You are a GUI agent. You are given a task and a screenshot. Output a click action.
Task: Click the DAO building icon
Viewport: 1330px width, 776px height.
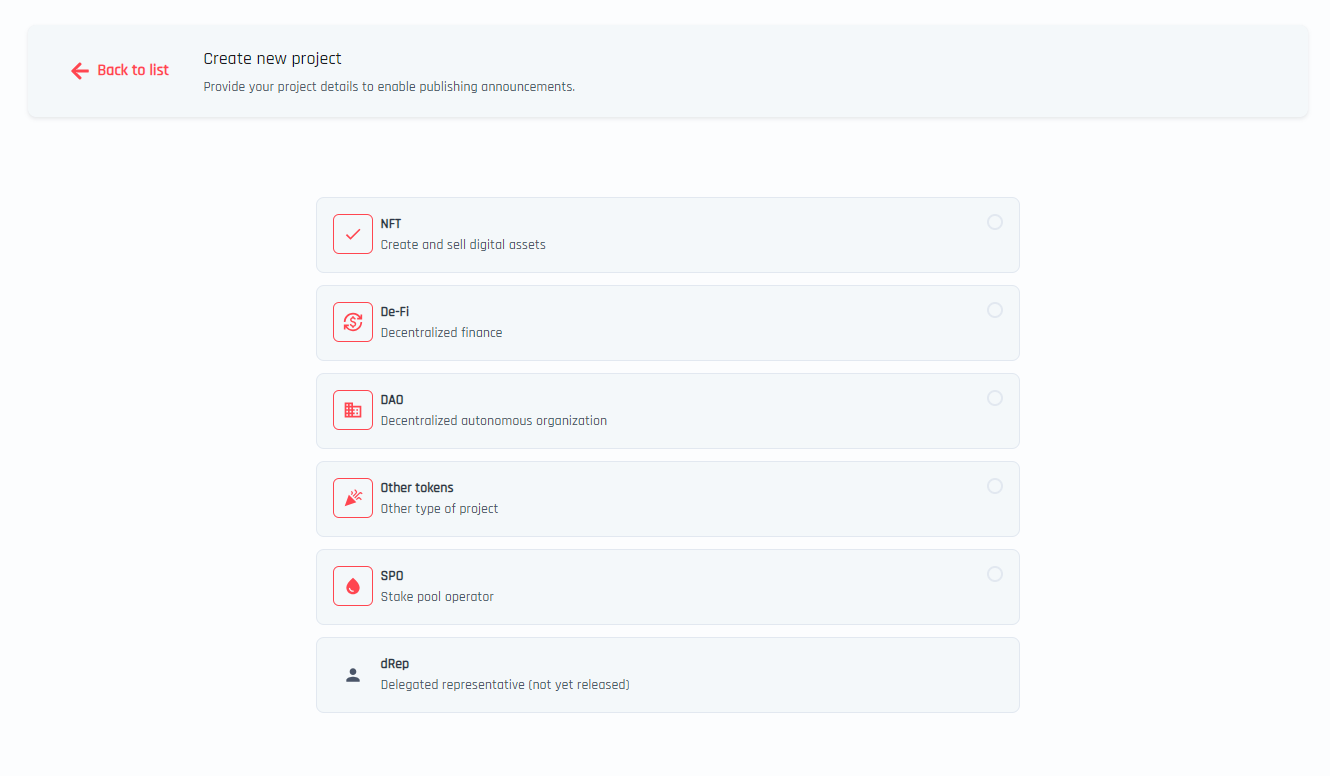click(x=352, y=409)
